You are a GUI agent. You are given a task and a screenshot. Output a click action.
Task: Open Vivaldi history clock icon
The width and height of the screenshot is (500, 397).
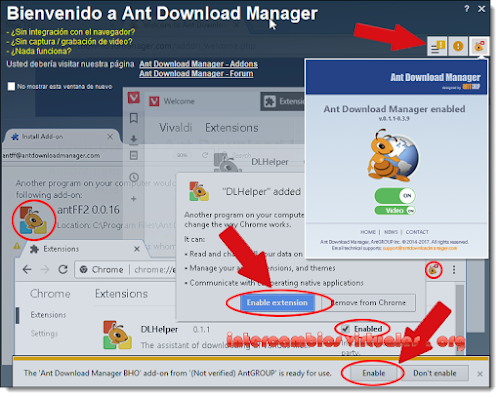click(134, 177)
